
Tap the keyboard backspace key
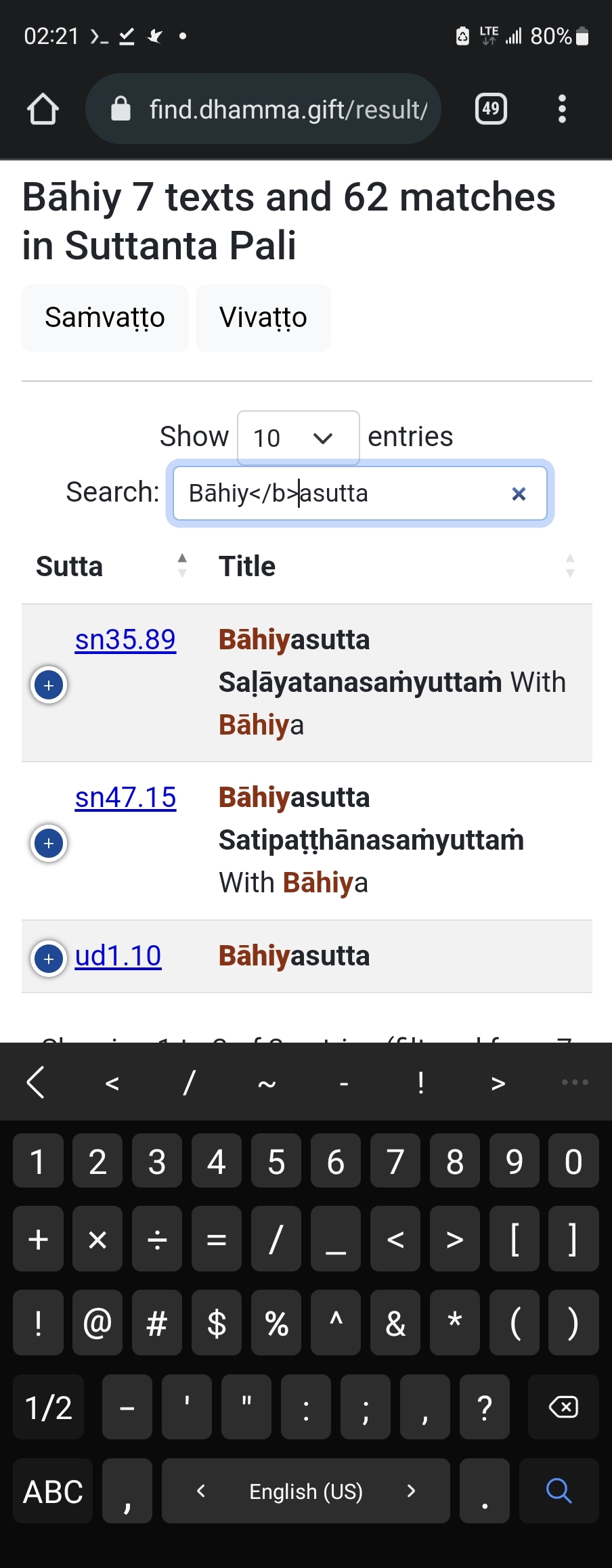pos(563,1407)
